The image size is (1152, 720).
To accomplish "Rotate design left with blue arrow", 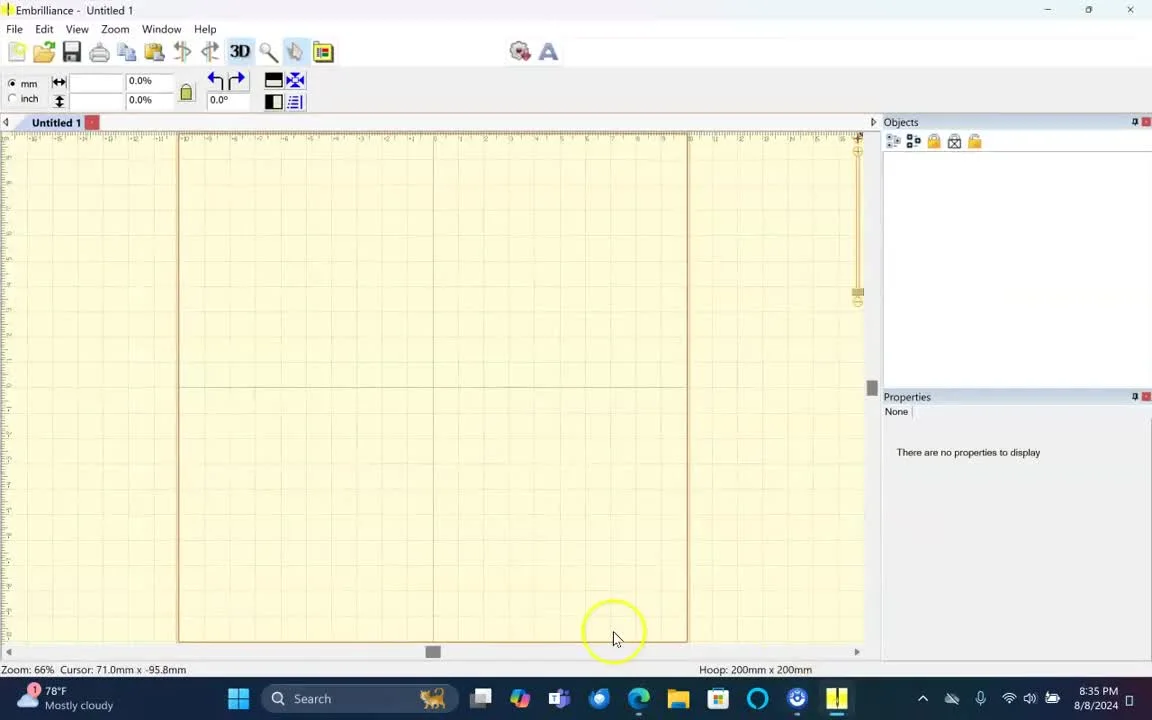I will click(x=215, y=80).
